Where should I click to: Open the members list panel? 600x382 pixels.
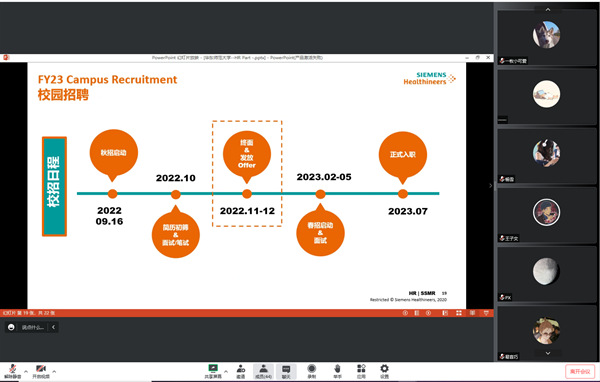pyautogui.click(x=263, y=371)
